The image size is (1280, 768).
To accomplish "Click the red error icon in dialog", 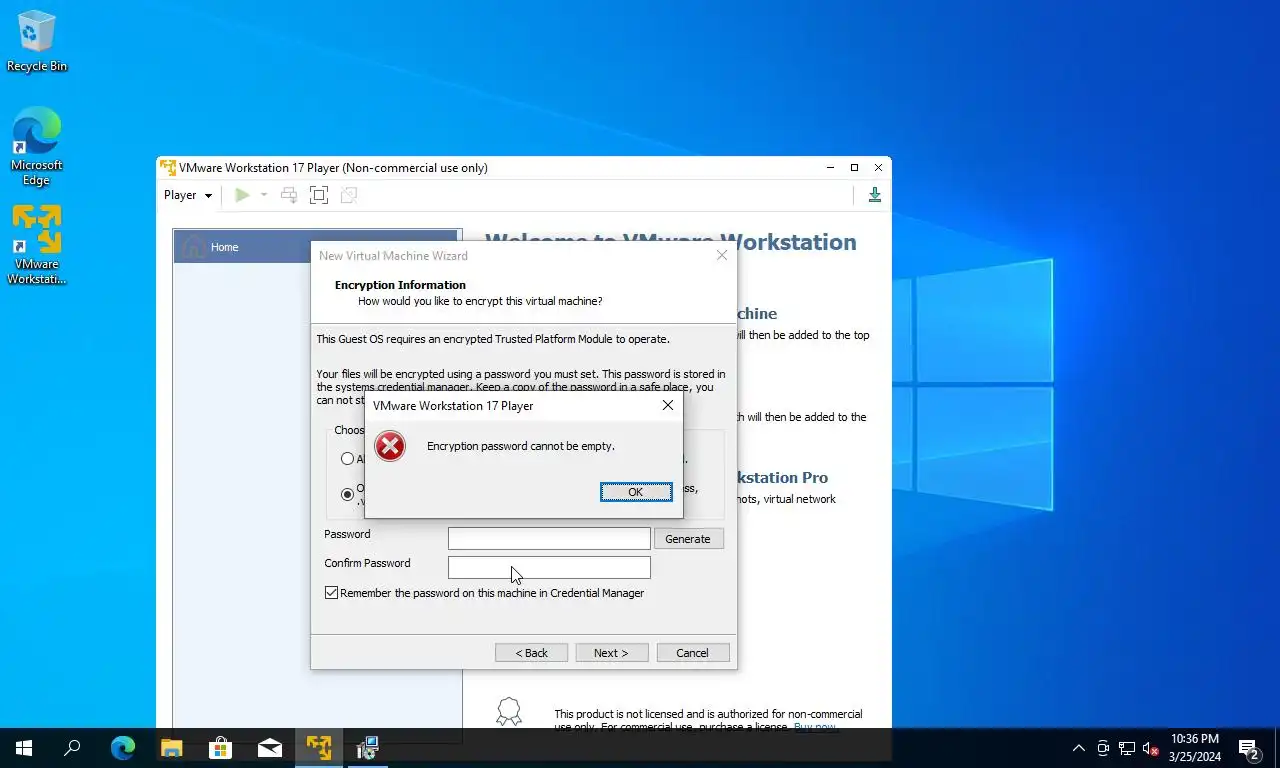I will tap(390, 446).
